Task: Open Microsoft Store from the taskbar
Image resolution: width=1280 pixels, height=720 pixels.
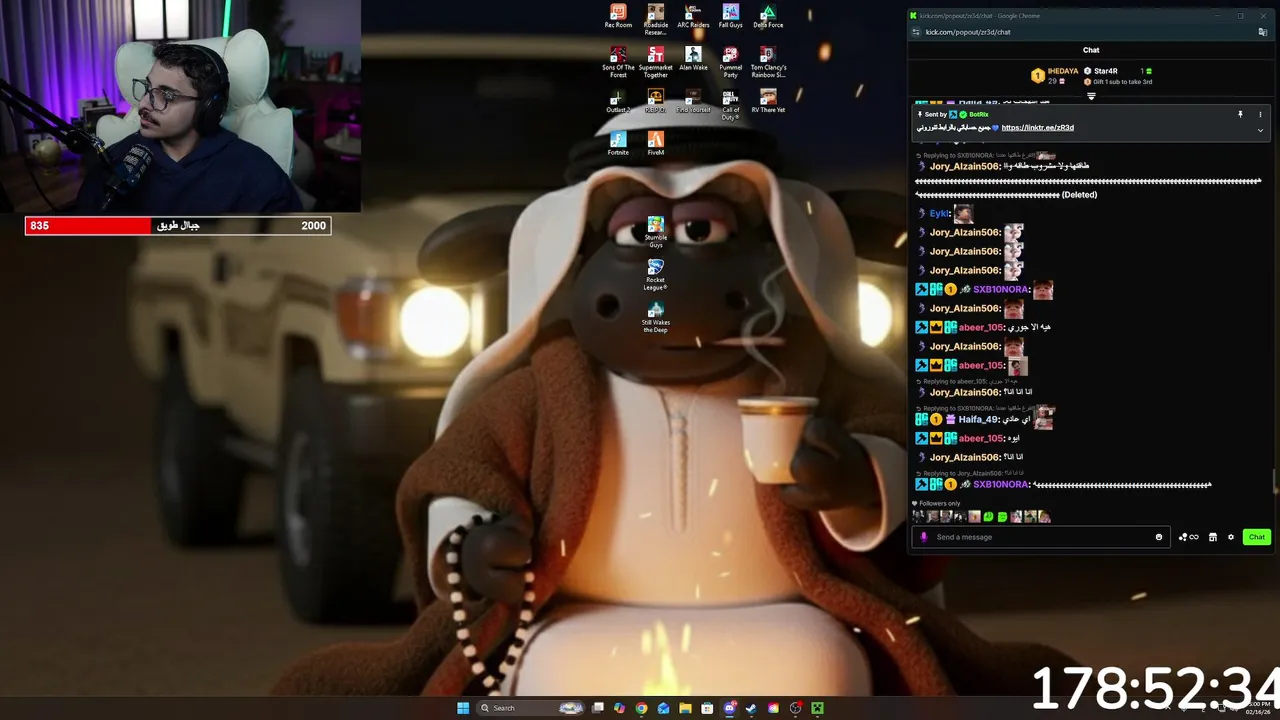Action: 707,708
